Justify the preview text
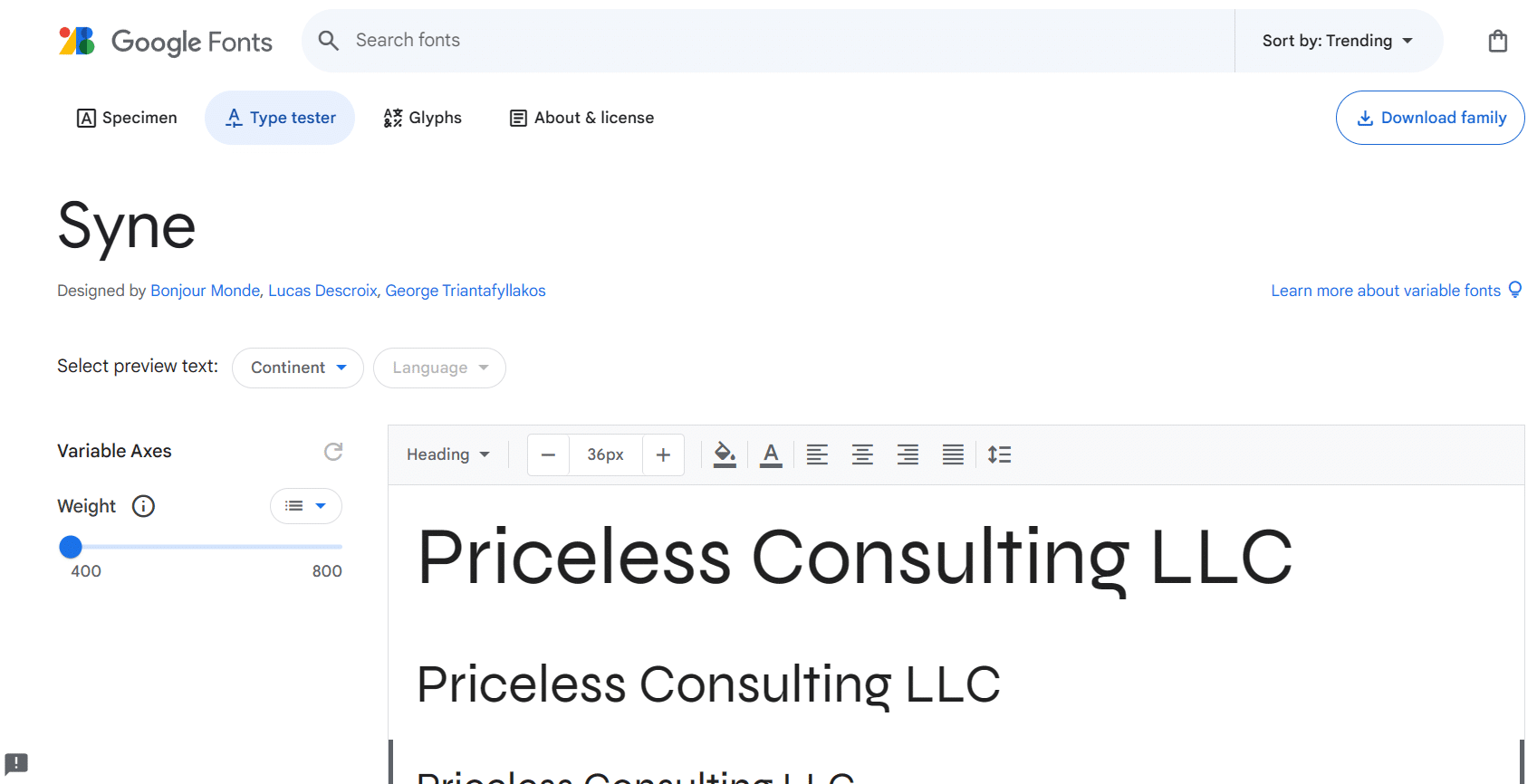The height and width of the screenshot is (784, 1537). click(x=953, y=454)
